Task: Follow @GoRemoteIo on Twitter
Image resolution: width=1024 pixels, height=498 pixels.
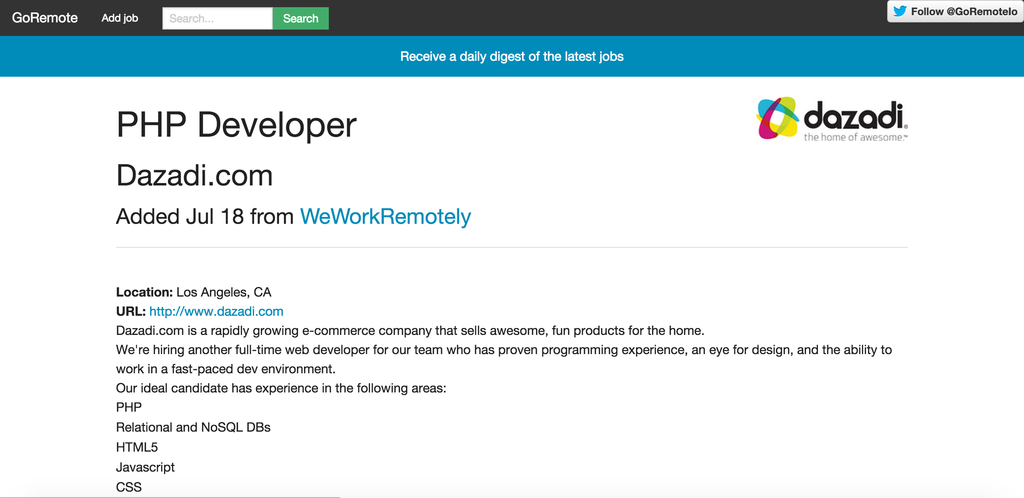Action: (x=955, y=11)
